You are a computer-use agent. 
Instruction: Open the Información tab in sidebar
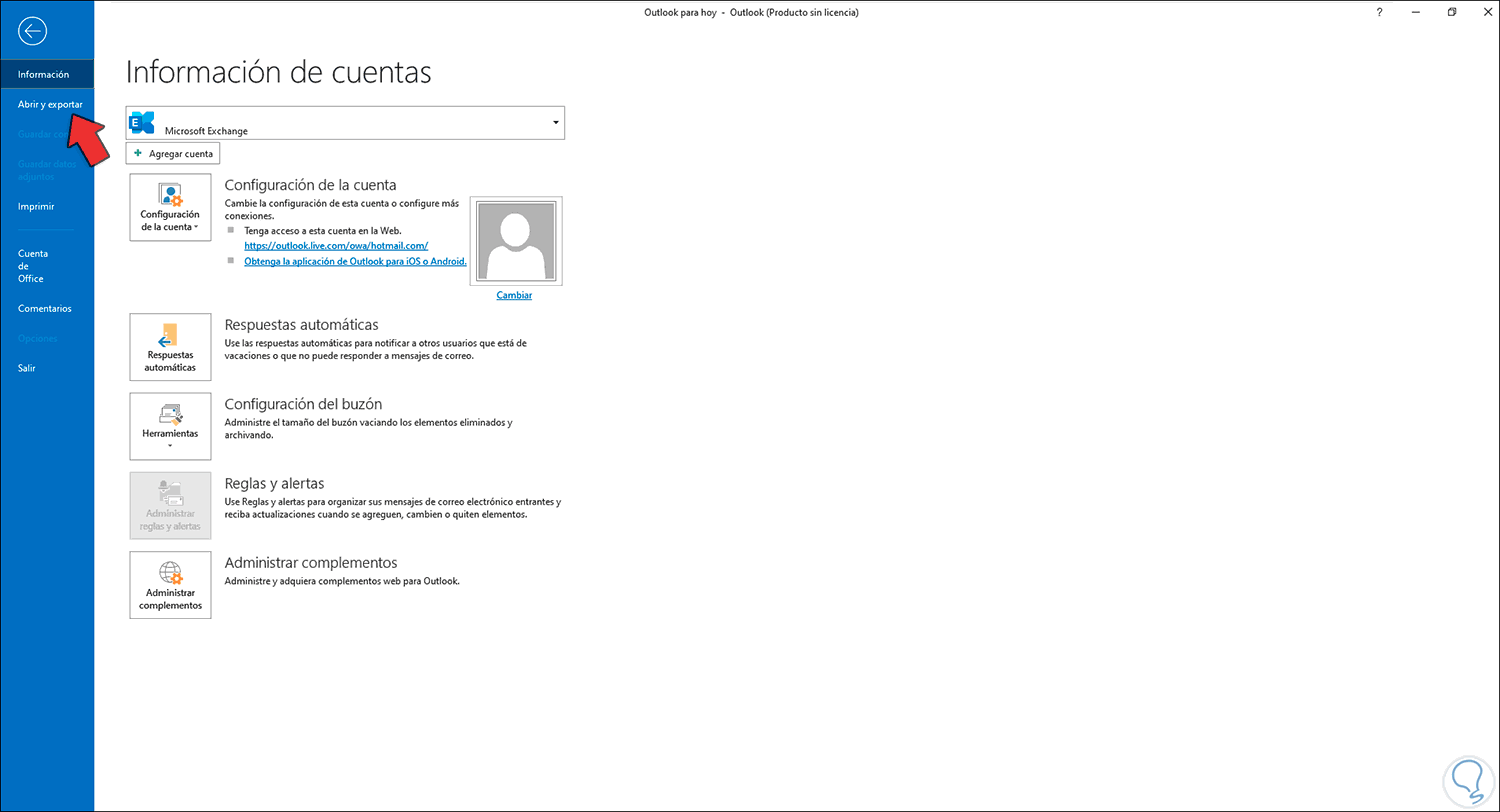pyautogui.click(x=47, y=74)
